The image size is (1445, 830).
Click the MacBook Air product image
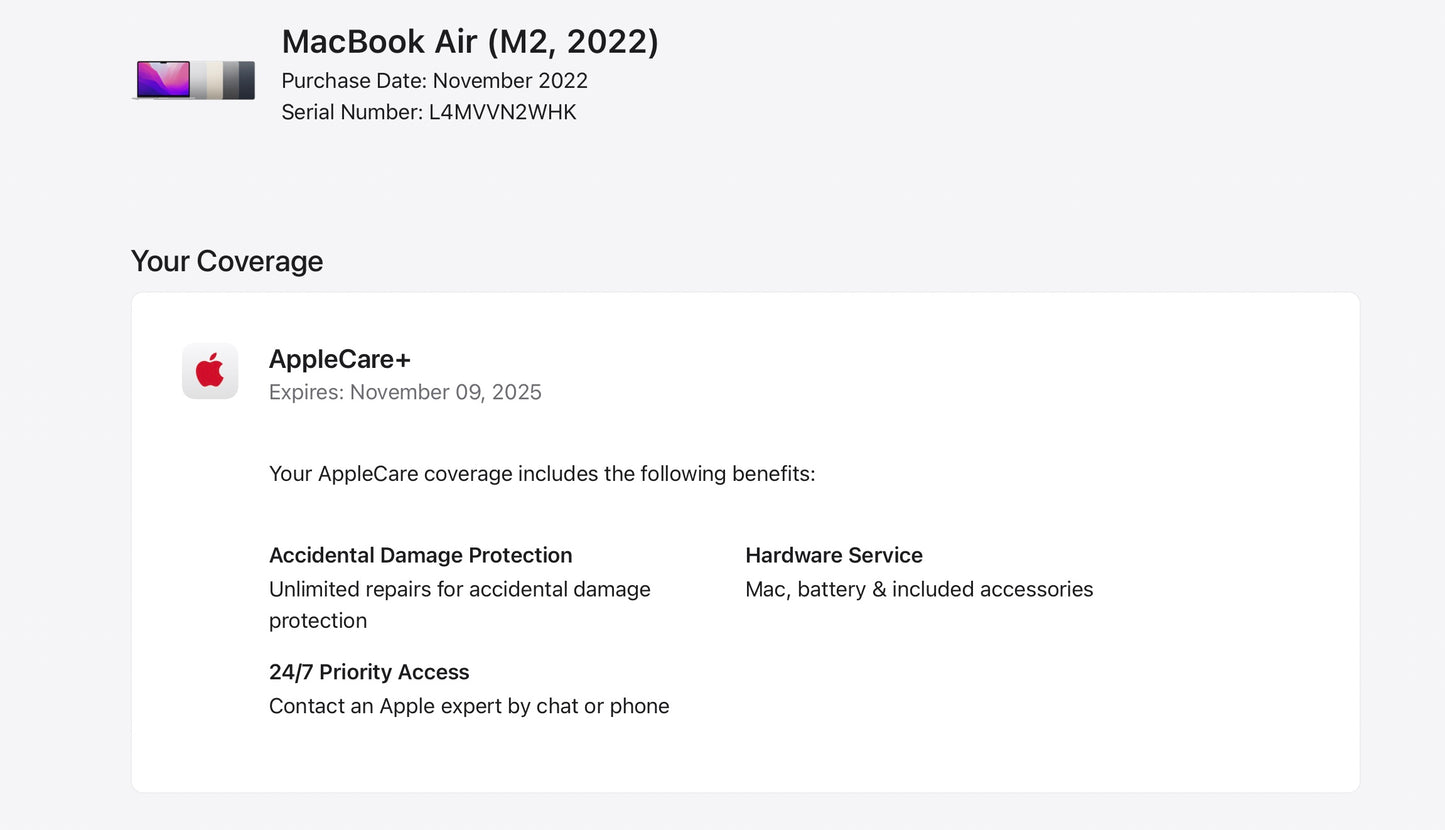pyautogui.click(x=194, y=80)
